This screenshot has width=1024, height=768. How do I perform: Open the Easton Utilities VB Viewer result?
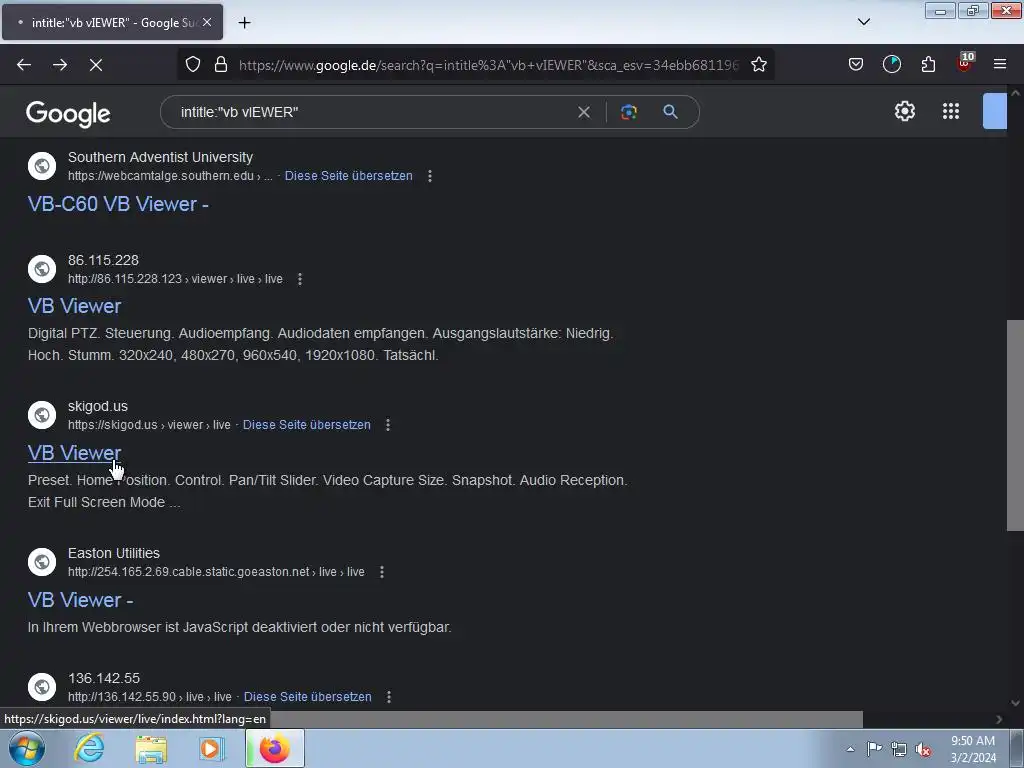(x=80, y=600)
